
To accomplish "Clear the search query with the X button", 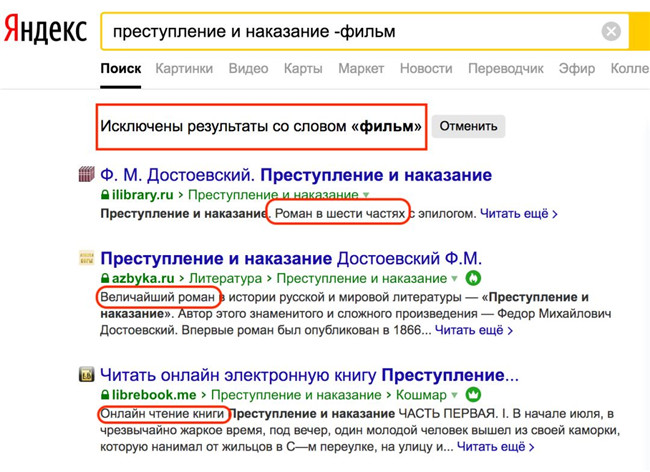I will click(611, 31).
